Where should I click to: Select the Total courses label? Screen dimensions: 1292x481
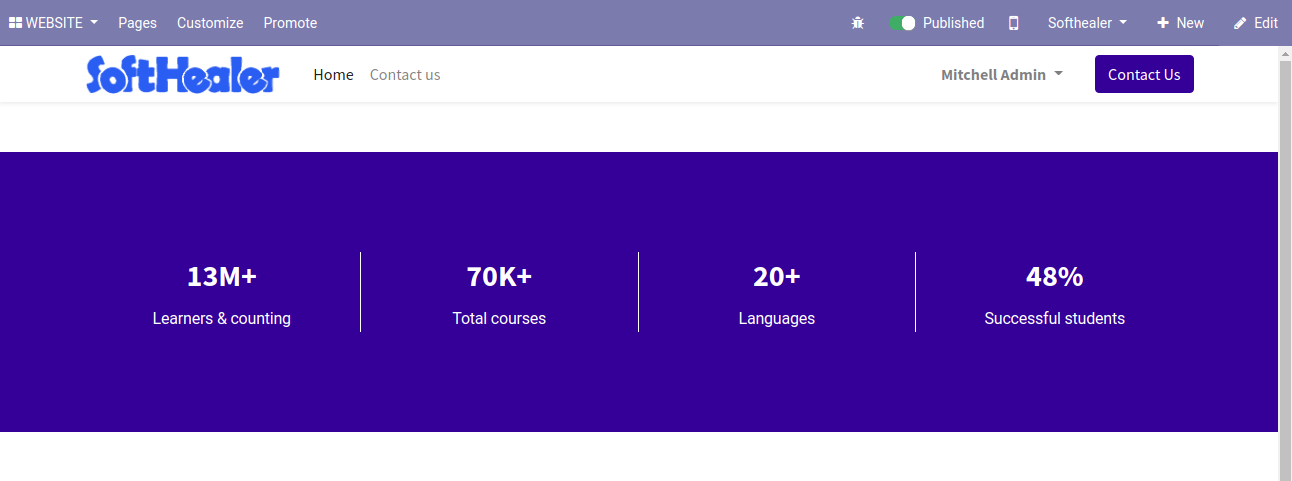(499, 318)
